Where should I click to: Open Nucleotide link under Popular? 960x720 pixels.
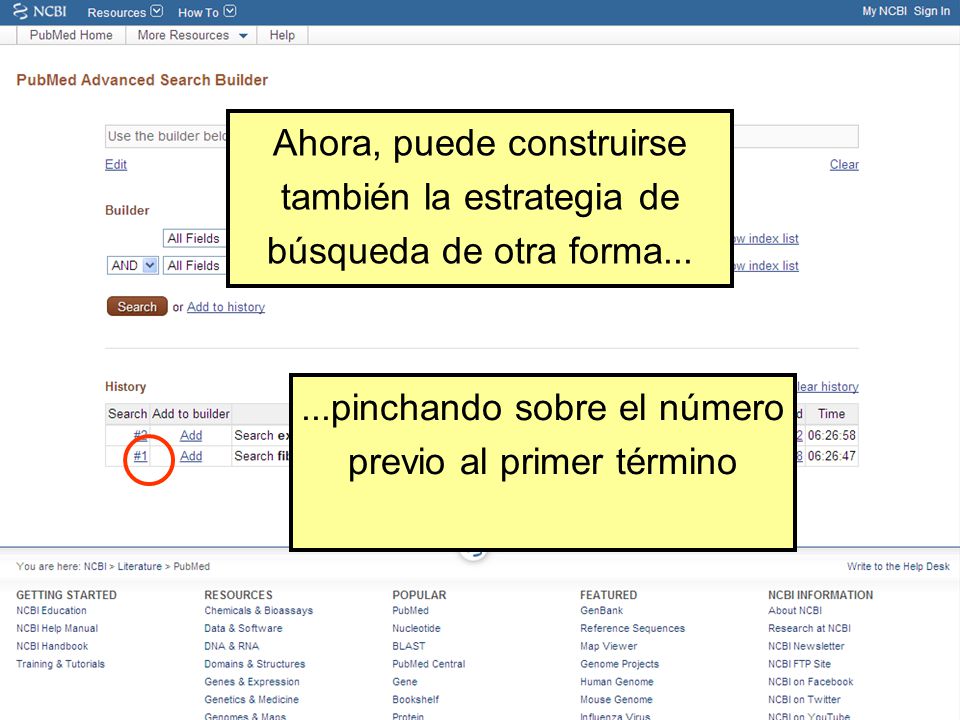416,628
